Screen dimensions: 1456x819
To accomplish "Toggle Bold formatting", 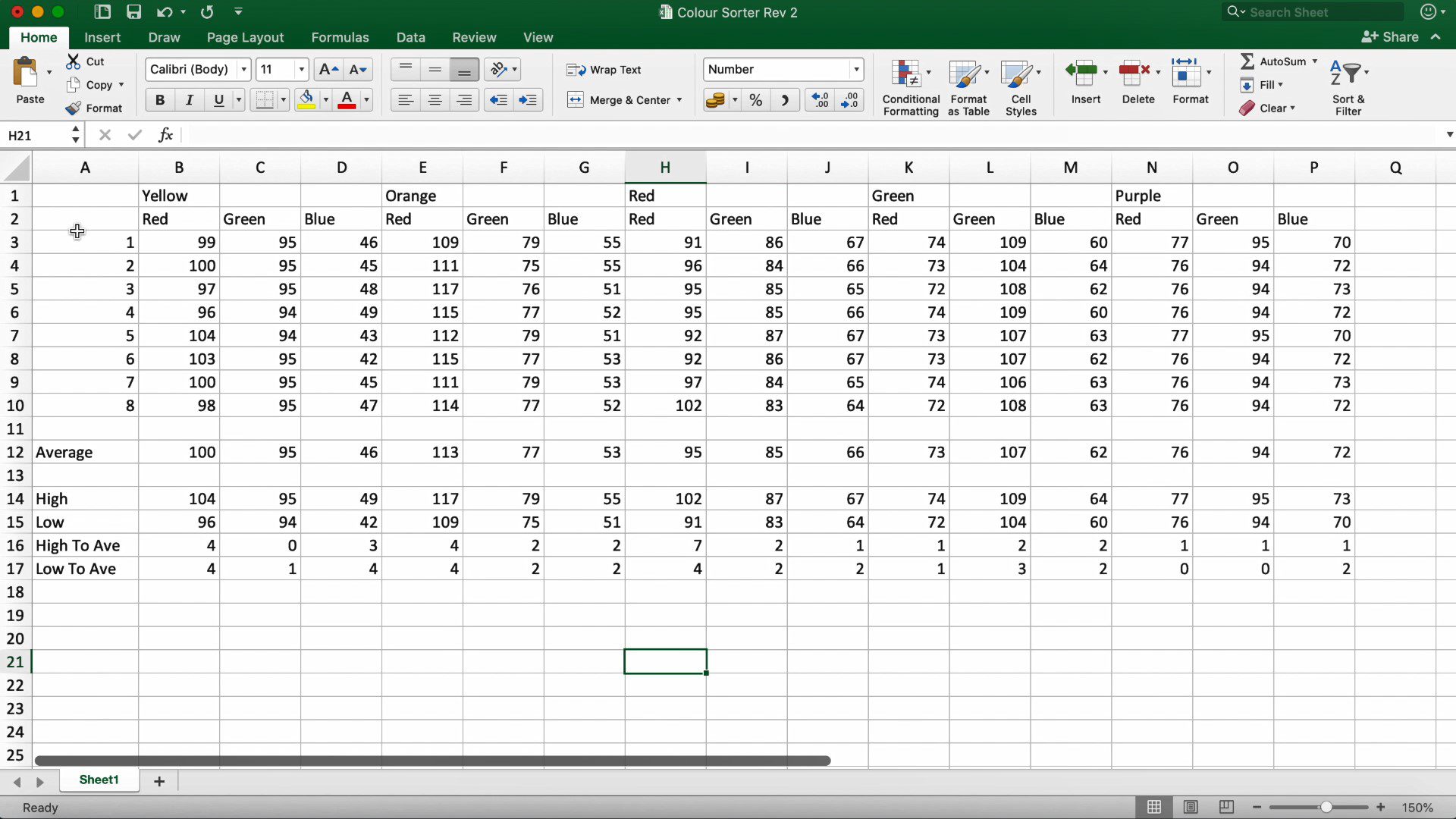I will 159,100.
